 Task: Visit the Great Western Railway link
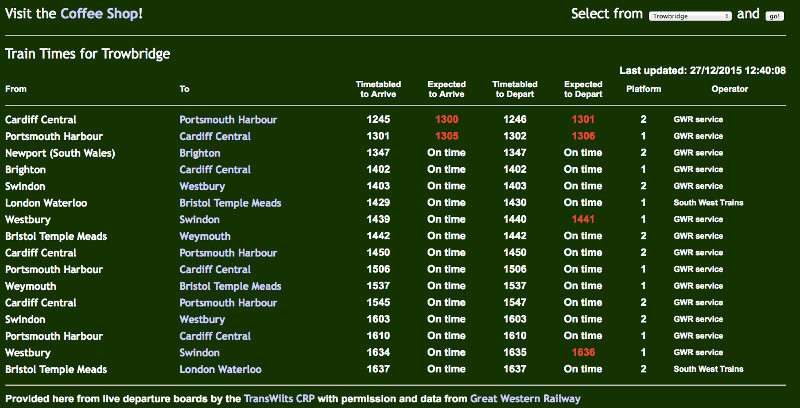click(x=525, y=398)
